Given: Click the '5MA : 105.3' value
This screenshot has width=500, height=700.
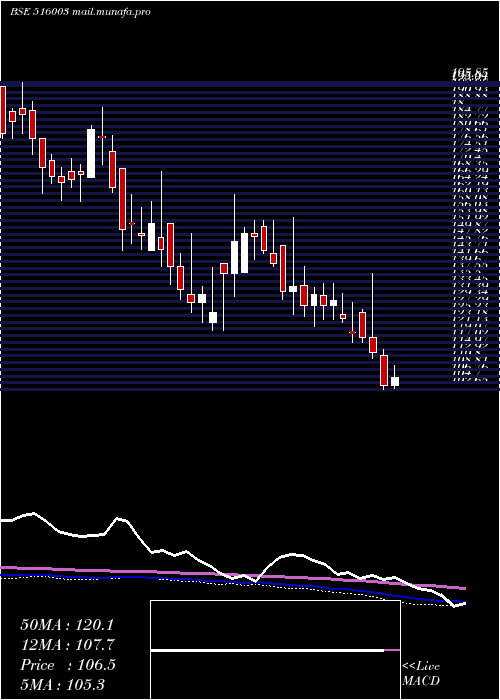Looking at the screenshot, I should (x=62, y=684).
